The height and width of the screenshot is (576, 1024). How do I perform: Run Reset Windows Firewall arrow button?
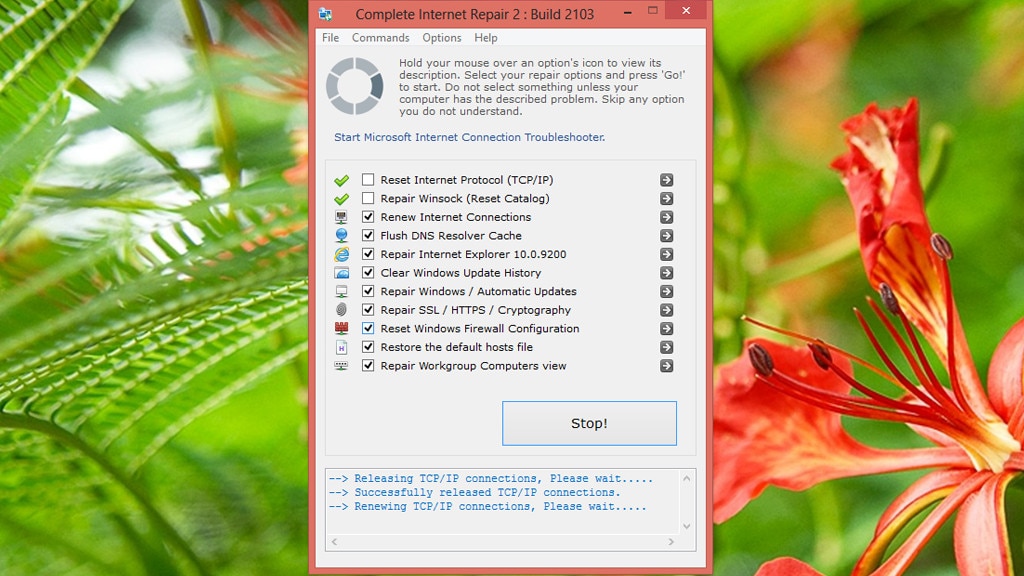pos(666,329)
